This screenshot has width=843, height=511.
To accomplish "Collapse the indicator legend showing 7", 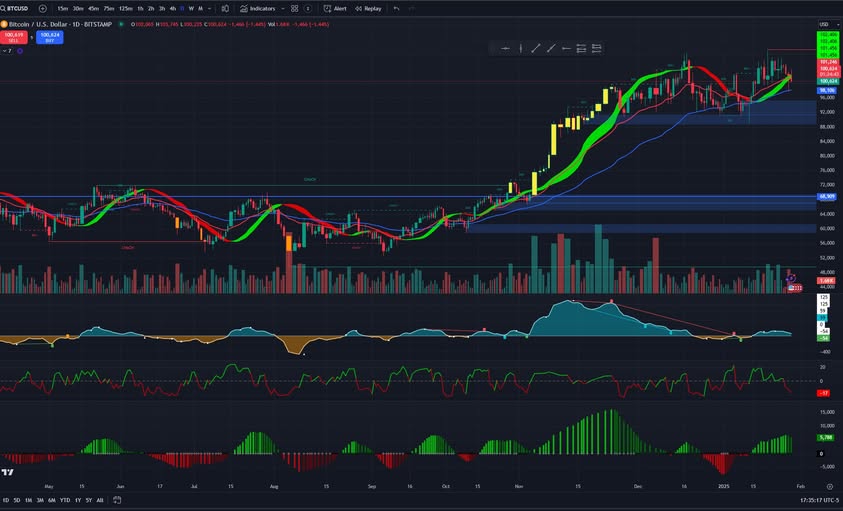I will point(6,50).
